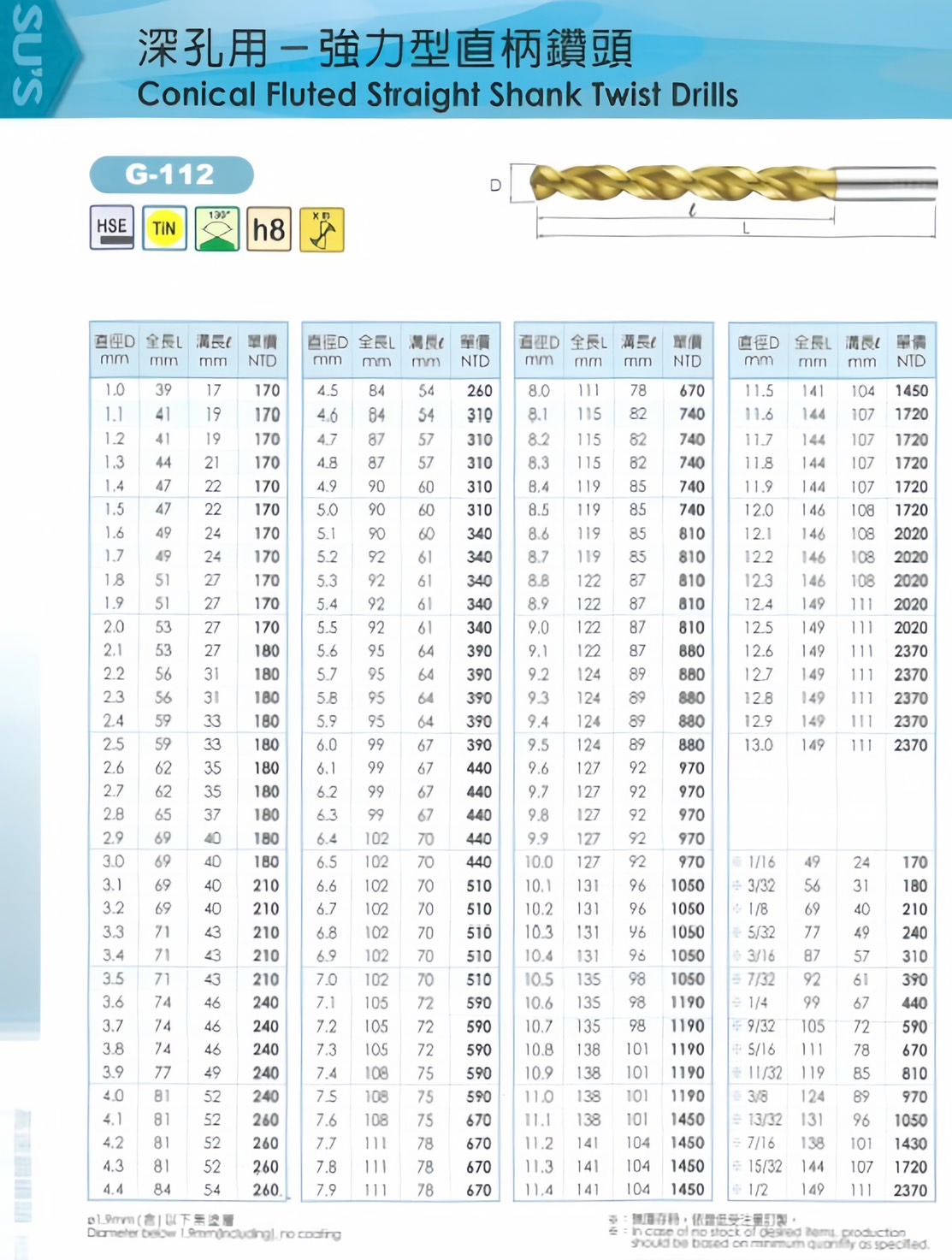The width and height of the screenshot is (952, 1260).
Task: Click the 直徑D header in the first table
Action: tap(115, 351)
